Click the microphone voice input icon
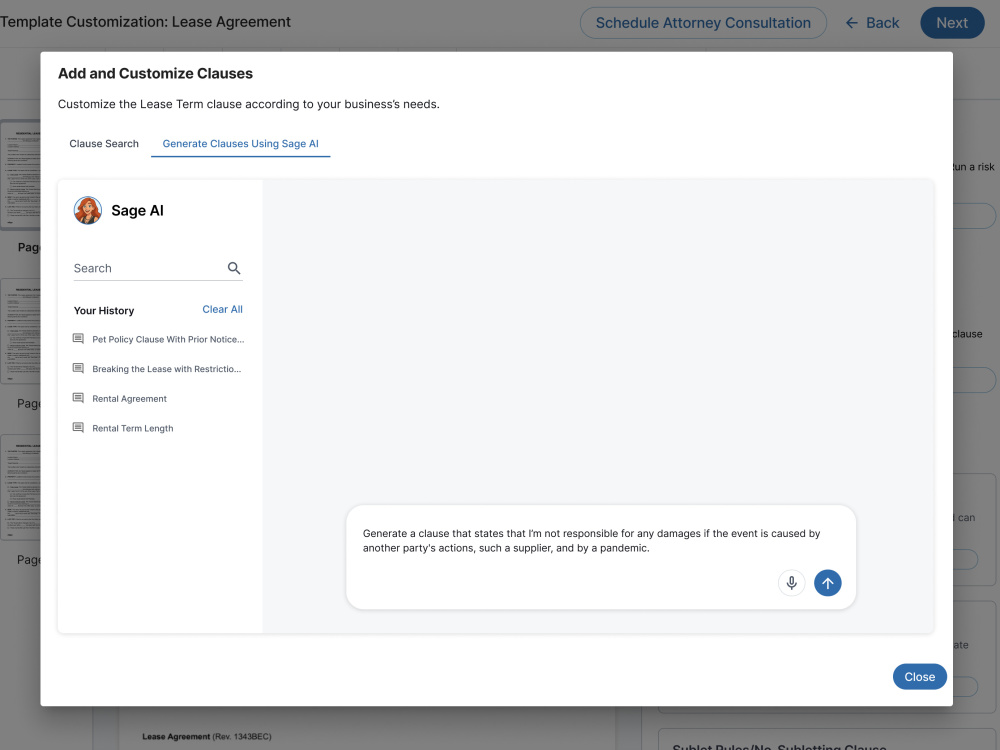 click(791, 583)
